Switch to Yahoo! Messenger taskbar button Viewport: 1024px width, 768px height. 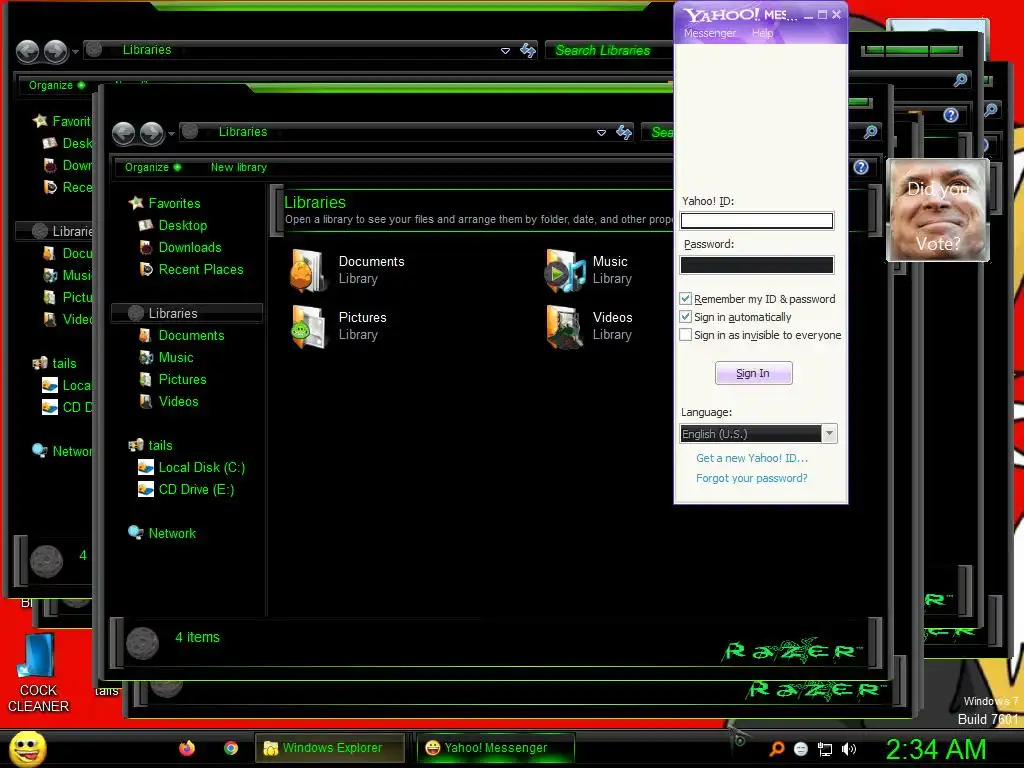coord(495,748)
